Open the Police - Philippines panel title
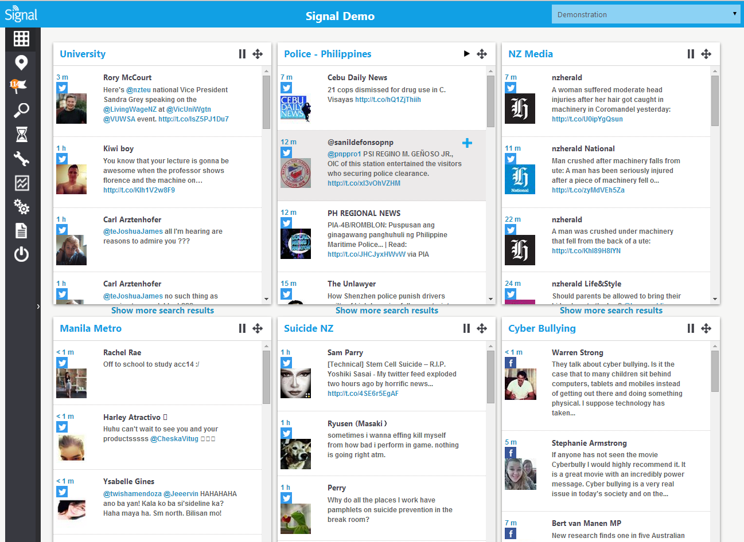The image size is (744, 542). coord(327,54)
